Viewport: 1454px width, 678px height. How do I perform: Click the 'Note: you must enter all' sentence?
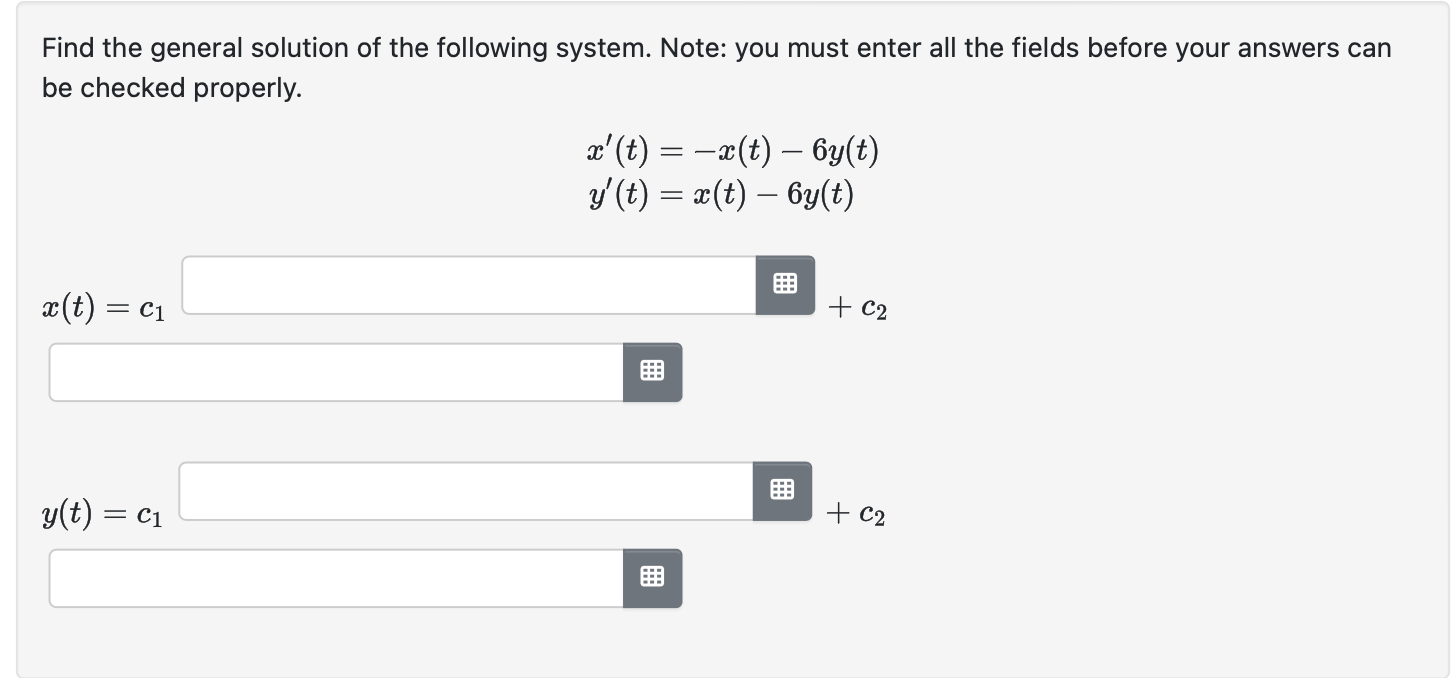(808, 48)
